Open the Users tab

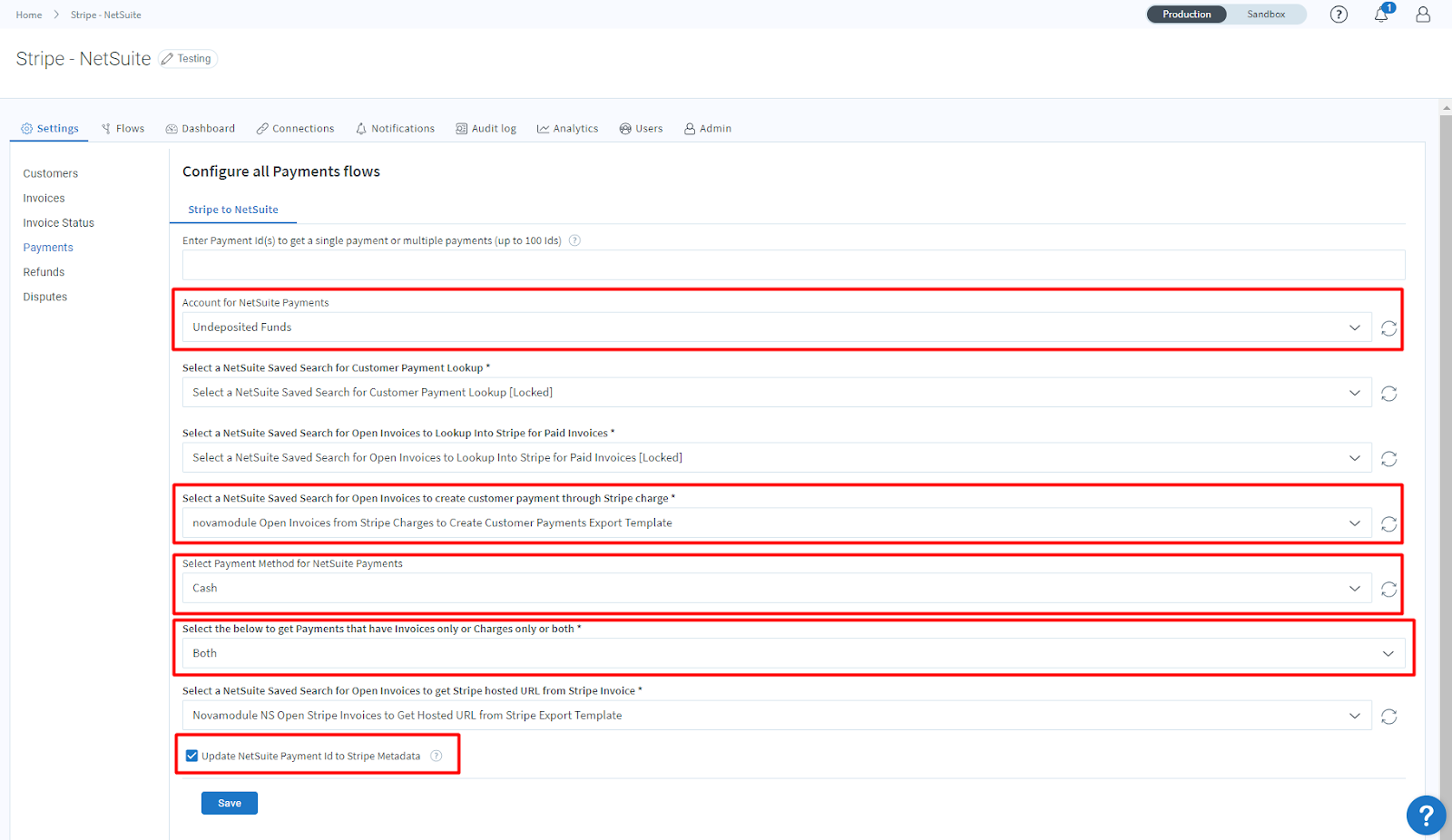coord(641,129)
